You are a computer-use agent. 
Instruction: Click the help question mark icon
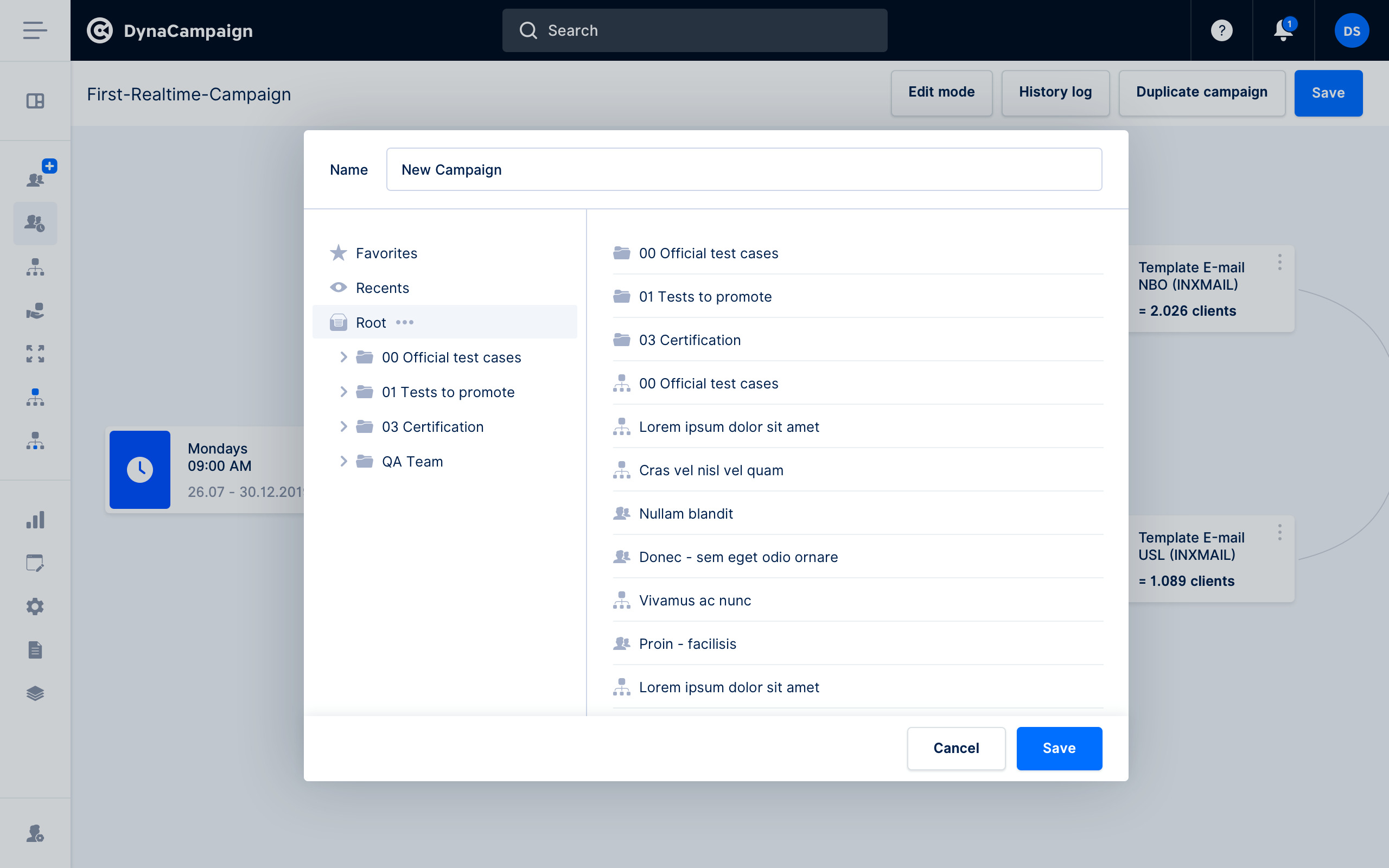click(x=1221, y=30)
